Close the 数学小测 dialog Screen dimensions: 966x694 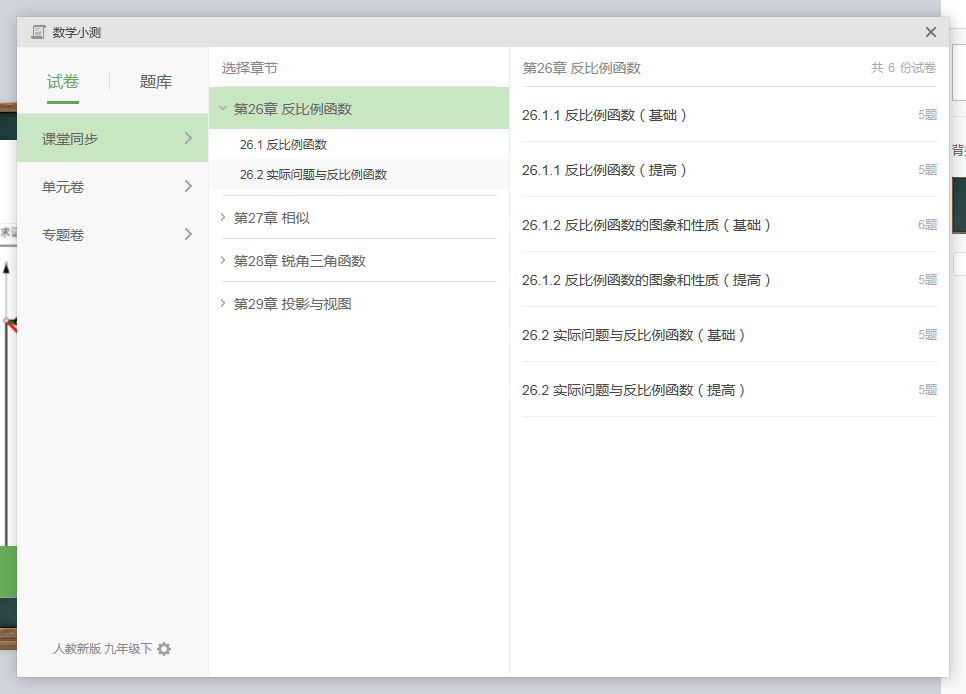pyautogui.click(x=931, y=32)
